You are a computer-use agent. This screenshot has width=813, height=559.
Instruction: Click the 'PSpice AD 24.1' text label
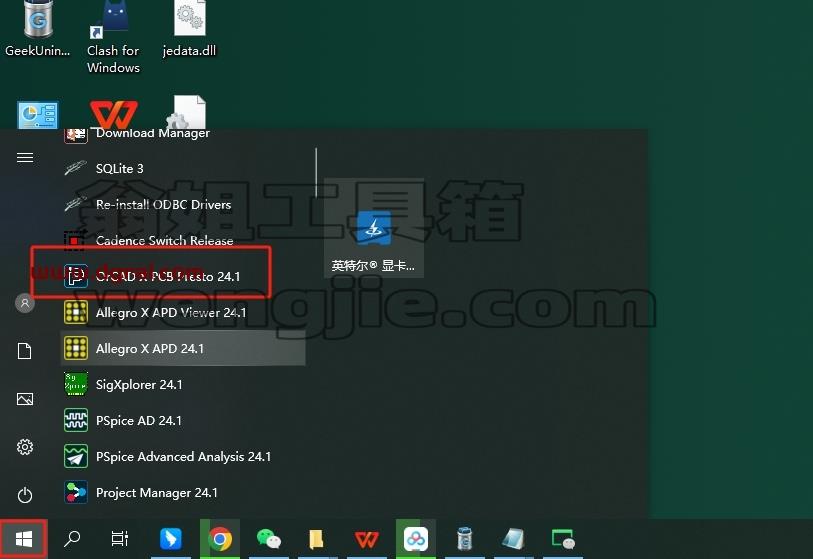click(139, 421)
